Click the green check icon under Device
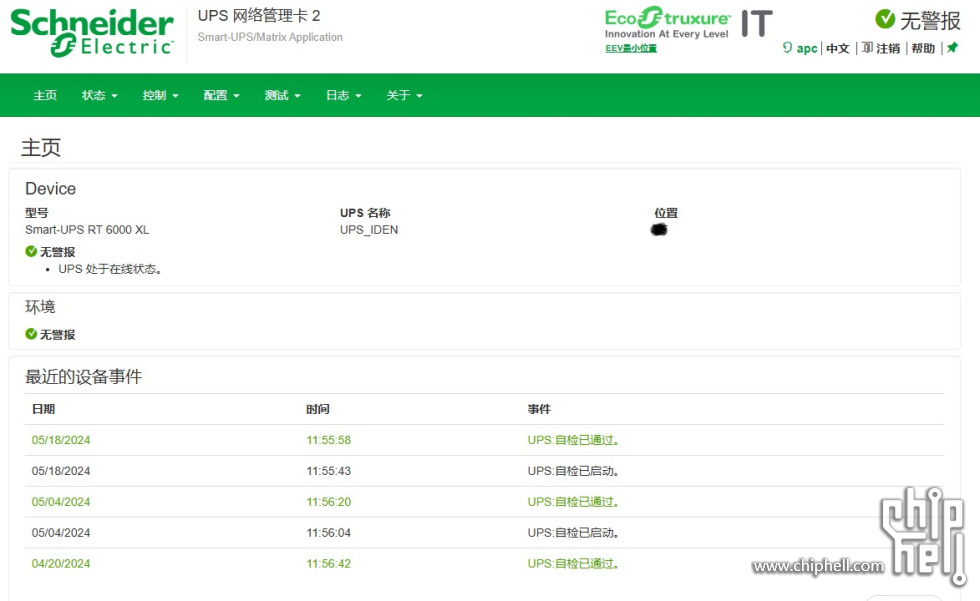 [x=31, y=251]
